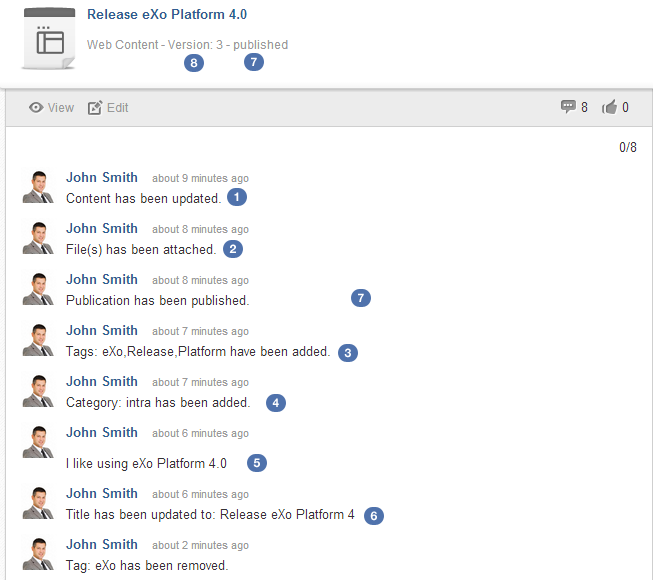Click 'Title has been updated to: Release eXo Platform 4'
Viewport: 653px width, 580px height.
click(210, 515)
